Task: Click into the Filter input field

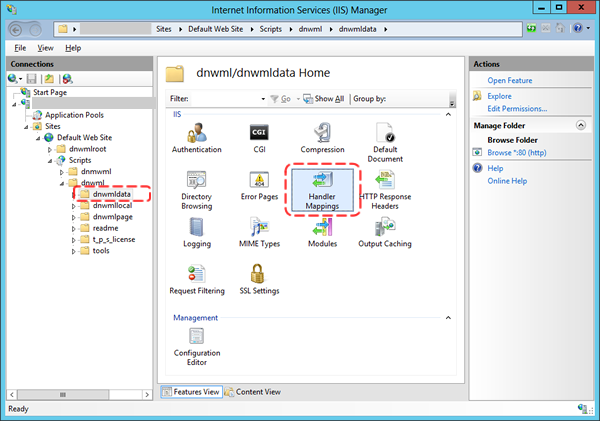Action: 224,99
